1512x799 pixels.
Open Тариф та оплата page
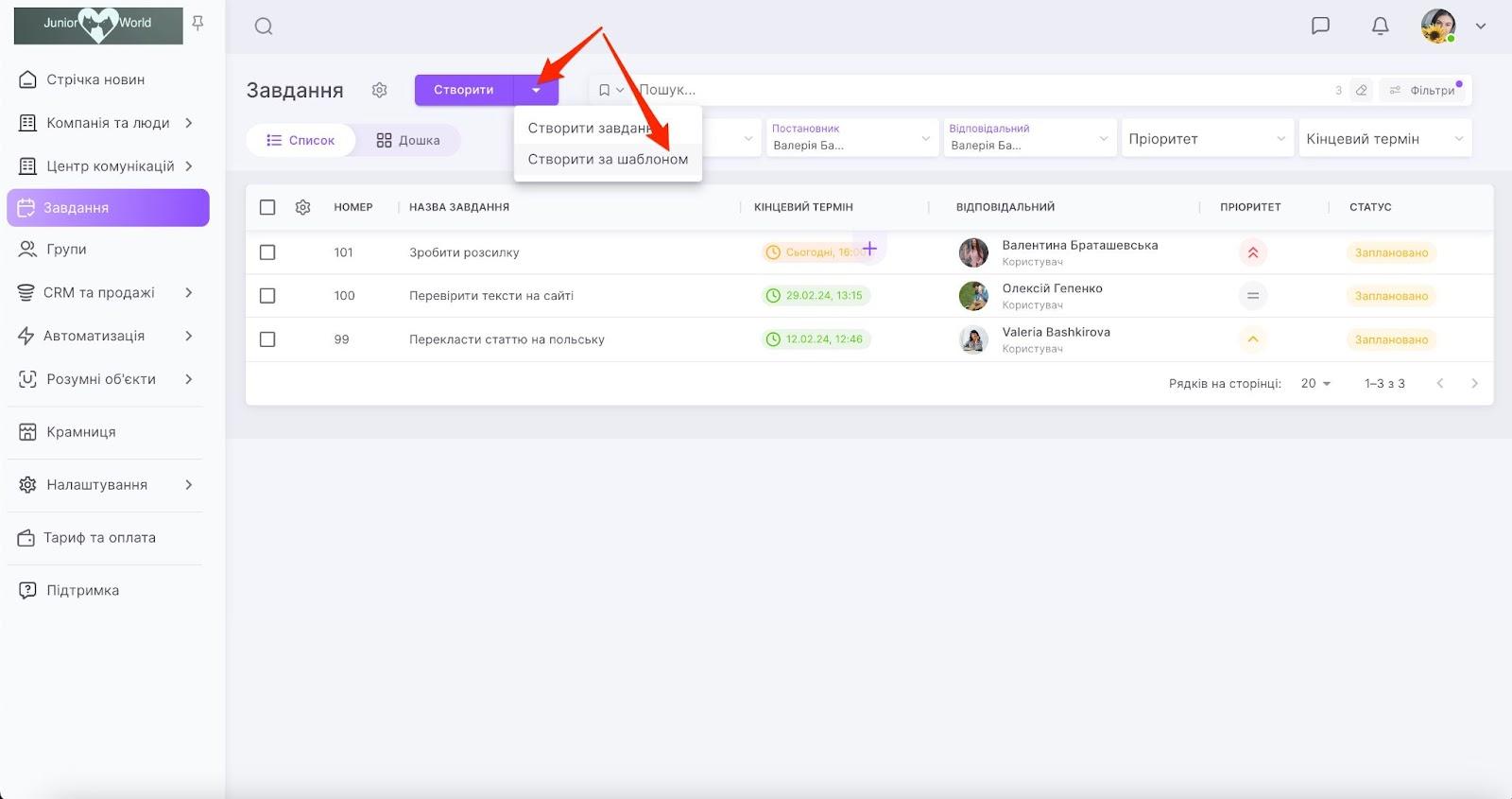(99, 538)
